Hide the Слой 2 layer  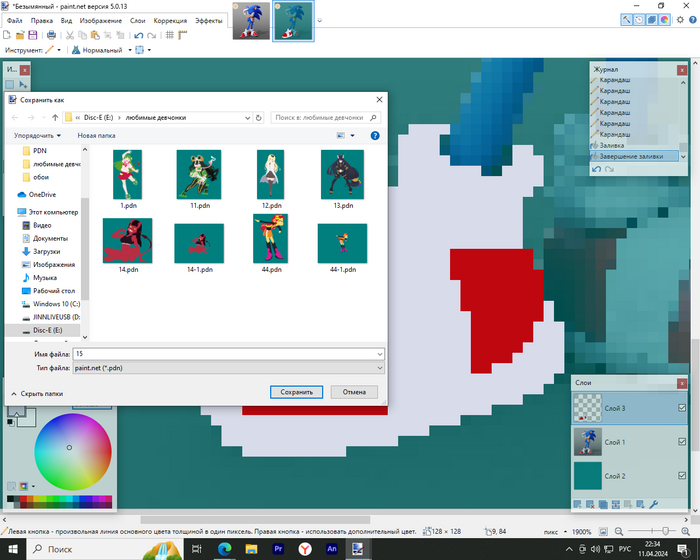682,476
